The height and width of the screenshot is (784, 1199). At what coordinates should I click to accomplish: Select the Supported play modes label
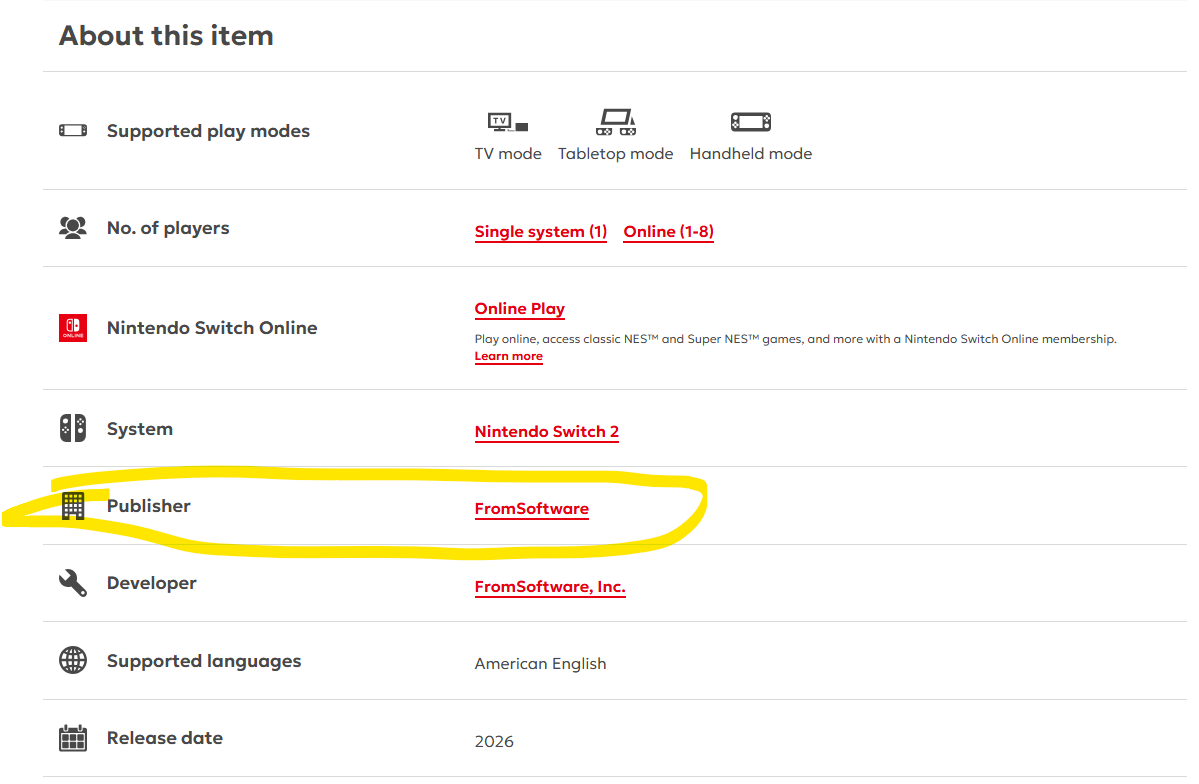pyautogui.click(x=208, y=132)
